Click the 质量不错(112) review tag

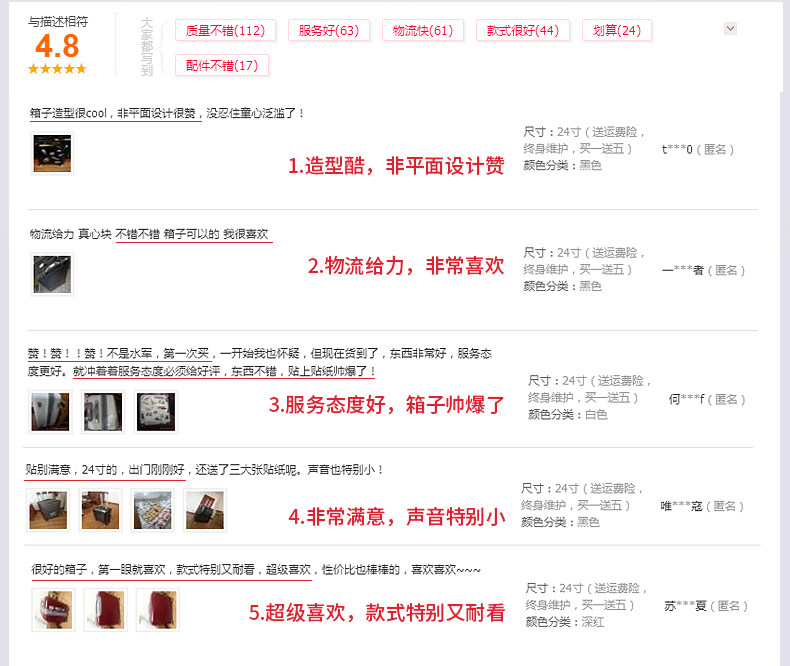tap(225, 31)
